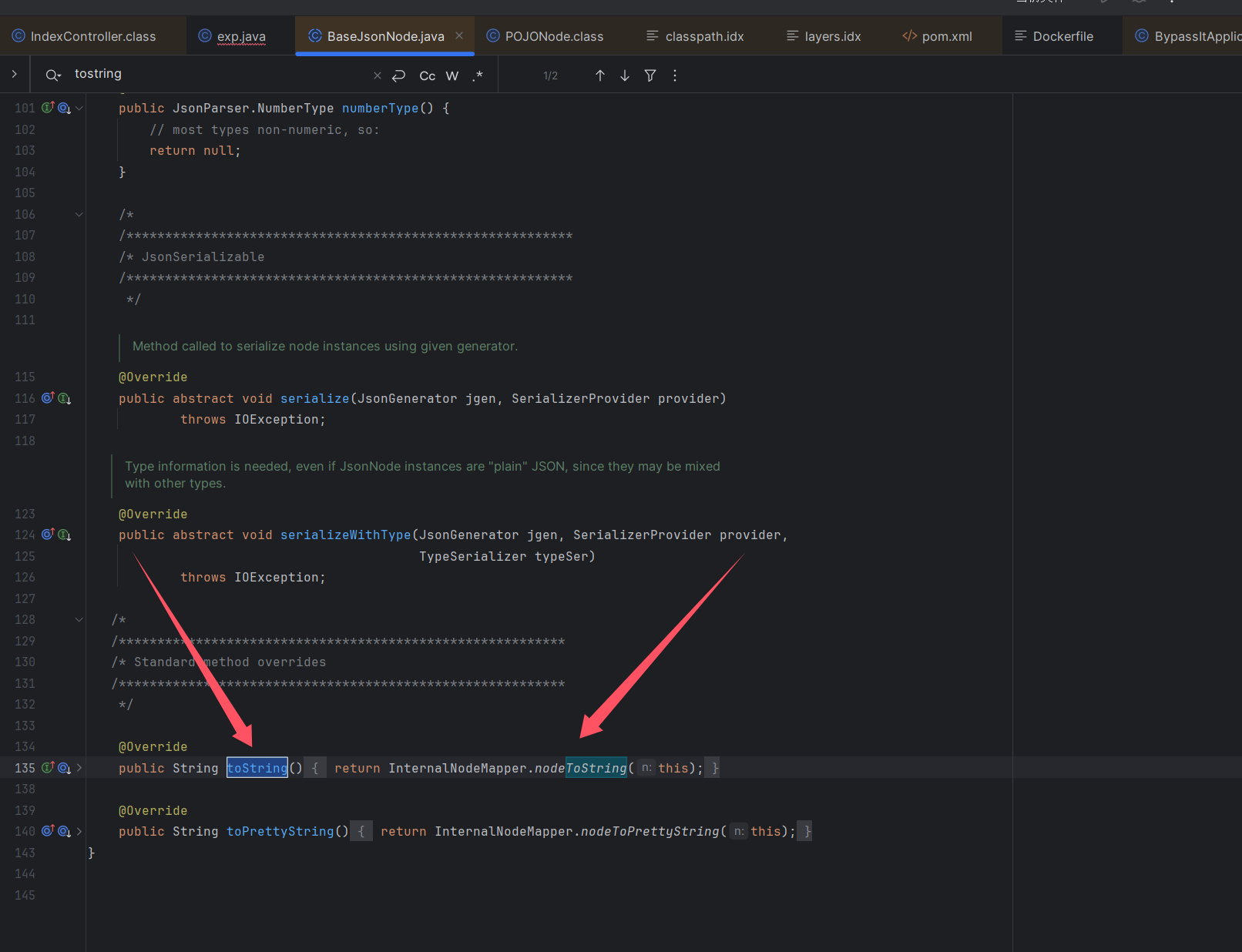Click implemented-in gutter icon on line 124

[x=65, y=535]
